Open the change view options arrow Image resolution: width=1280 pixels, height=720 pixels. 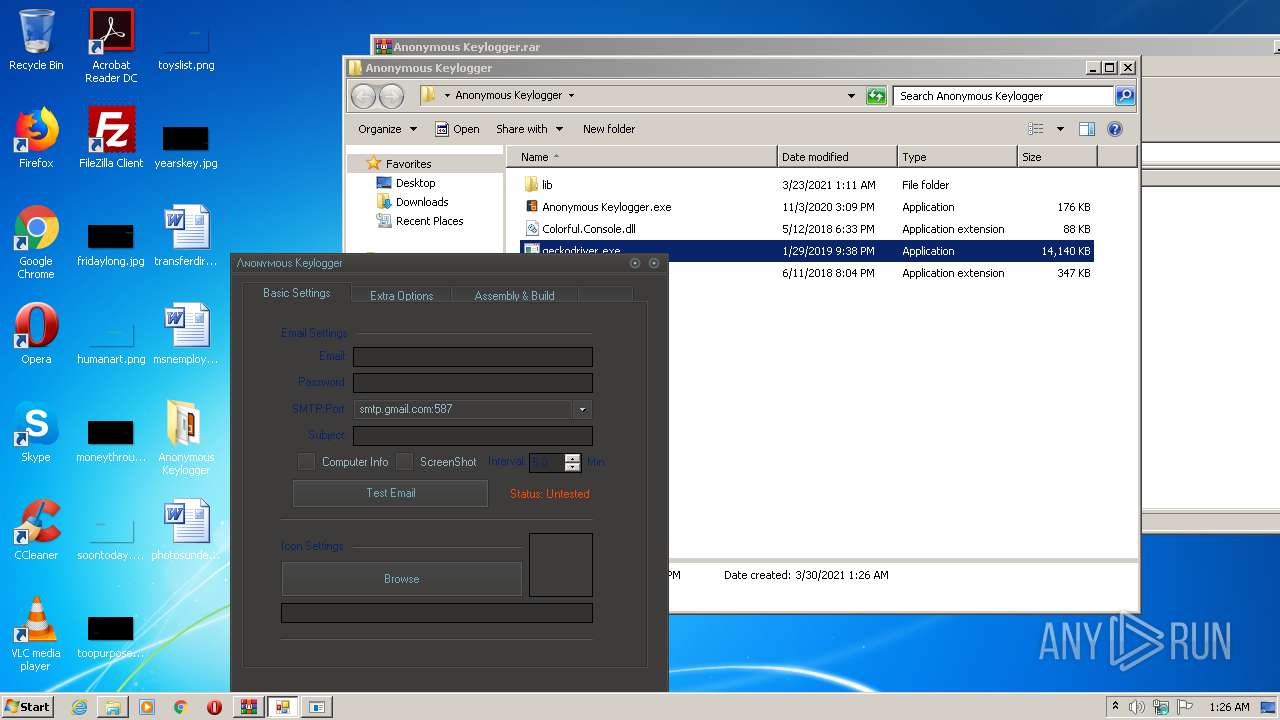1060,129
